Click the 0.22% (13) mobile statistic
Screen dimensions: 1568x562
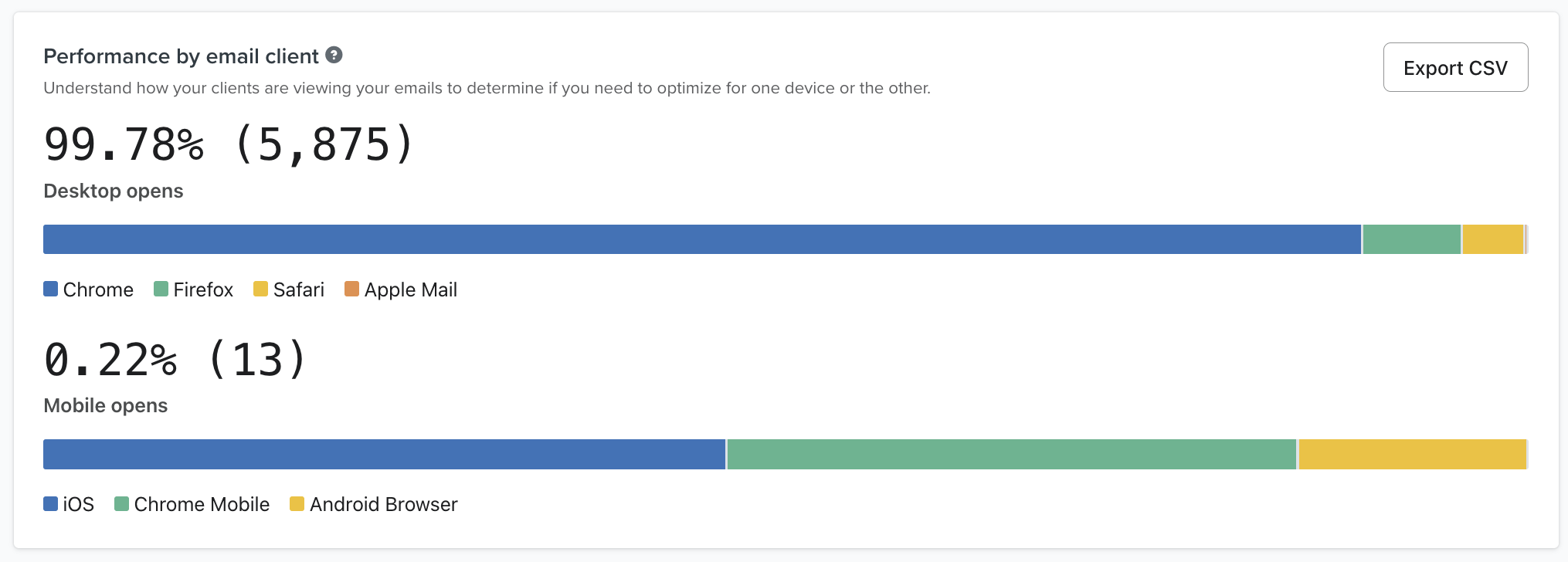tap(175, 360)
